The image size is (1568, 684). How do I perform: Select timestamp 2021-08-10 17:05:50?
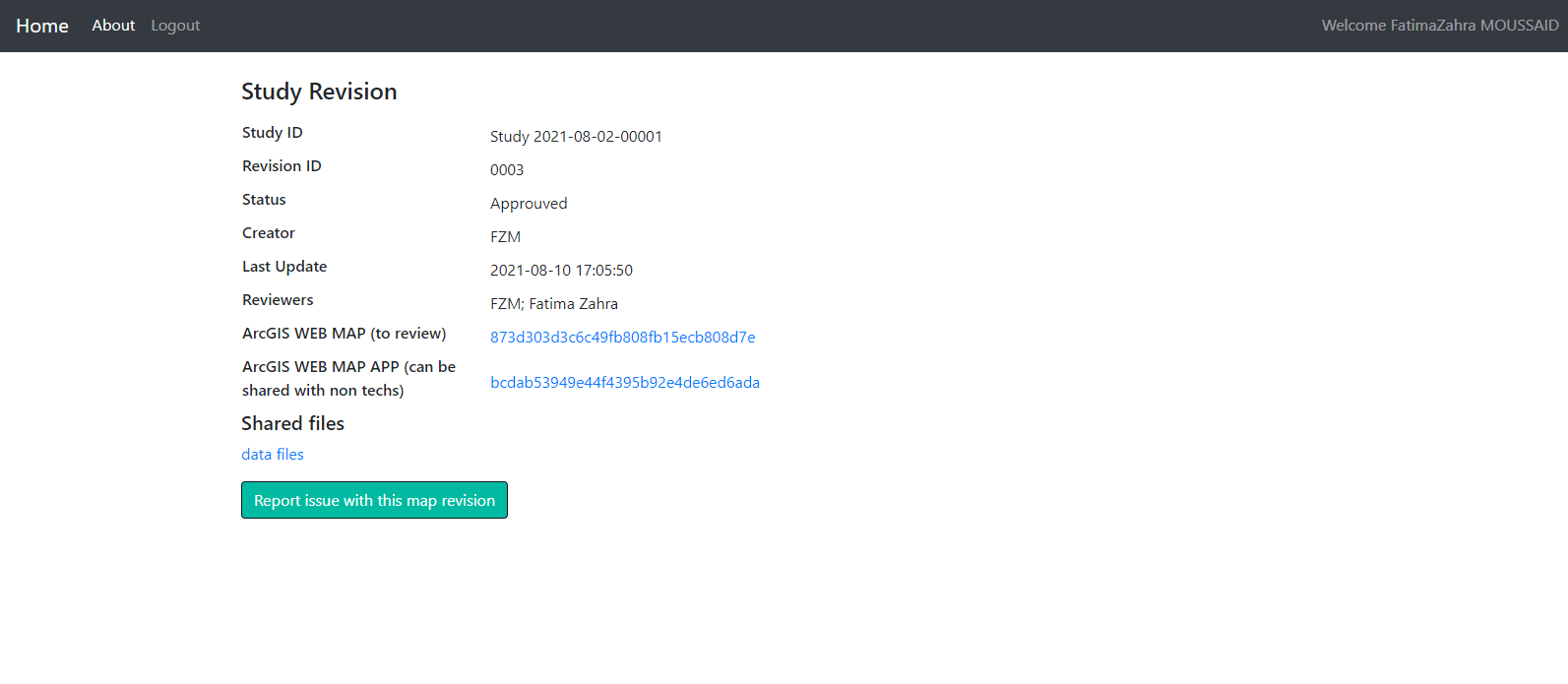(x=561, y=270)
